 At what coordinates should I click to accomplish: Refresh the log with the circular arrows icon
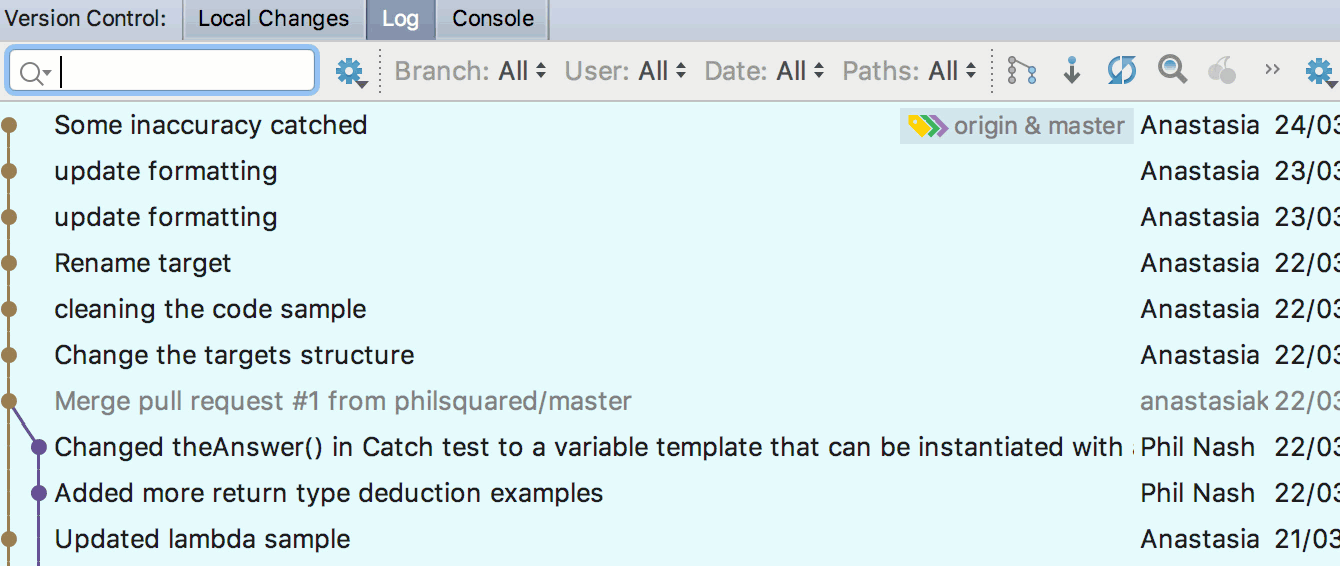[1122, 70]
